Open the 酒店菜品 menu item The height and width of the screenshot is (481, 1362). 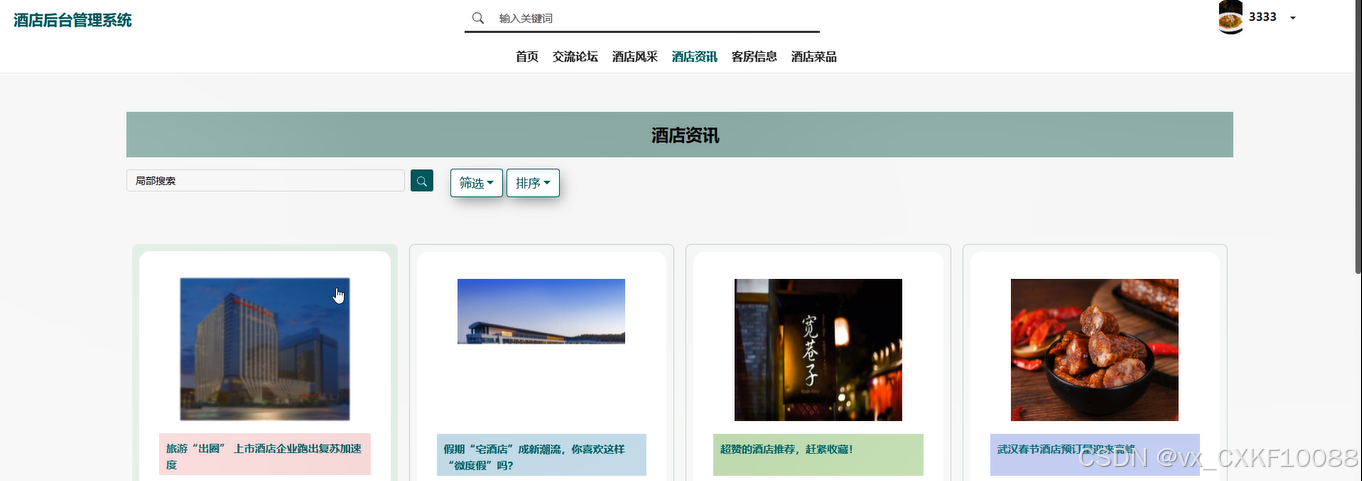click(814, 57)
